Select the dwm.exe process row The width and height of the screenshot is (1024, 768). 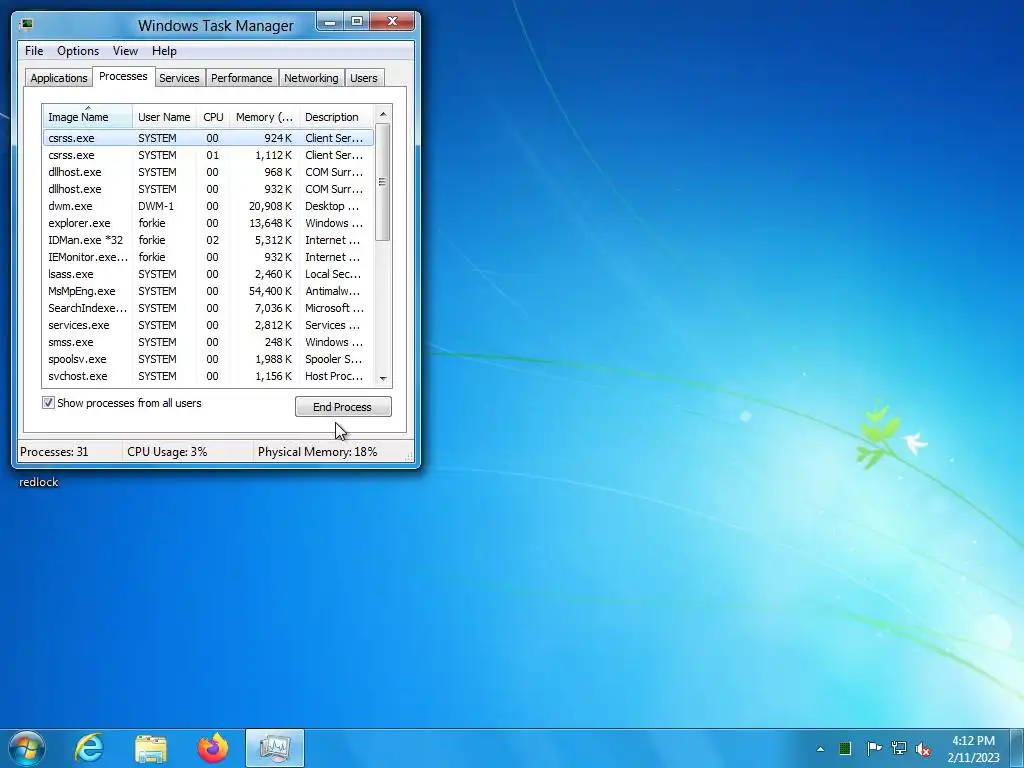click(x=208, y=206)
